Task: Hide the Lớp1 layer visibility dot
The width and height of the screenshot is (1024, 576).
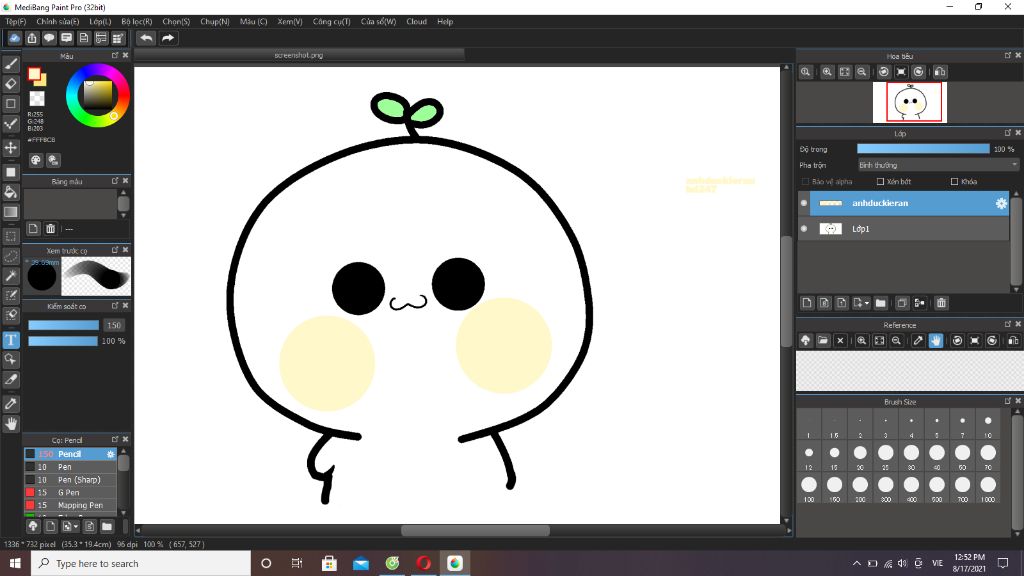Action: (x=804, y=229)
